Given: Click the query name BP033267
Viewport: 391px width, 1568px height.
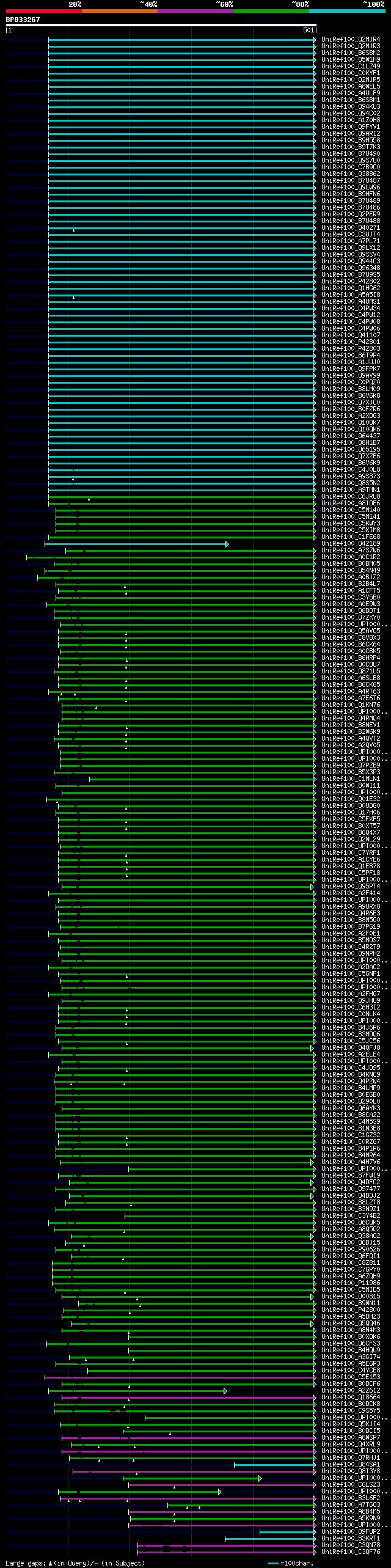Looking at the screenshot, I should 23,20.
